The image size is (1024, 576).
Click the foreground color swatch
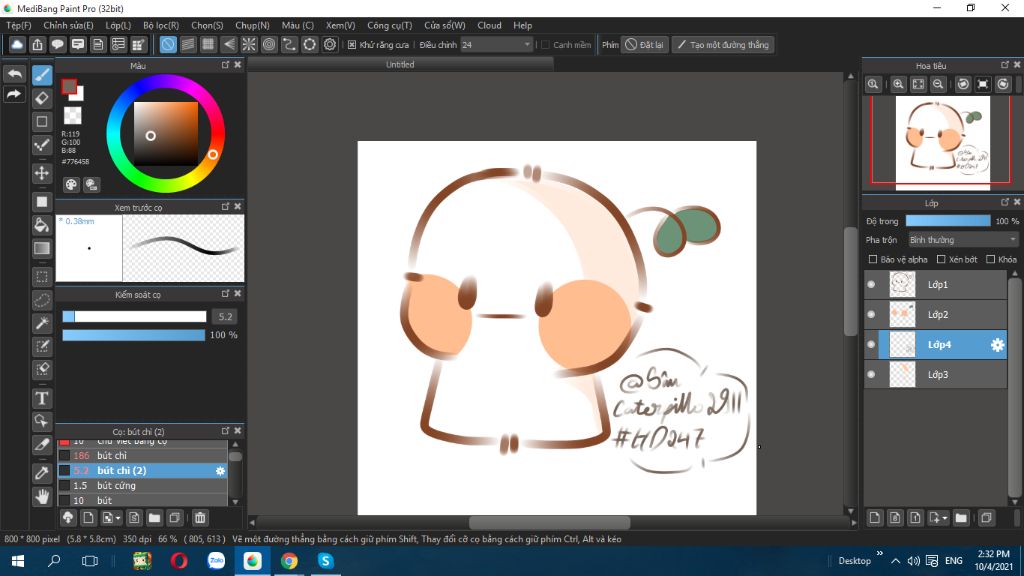click(69, 87)
